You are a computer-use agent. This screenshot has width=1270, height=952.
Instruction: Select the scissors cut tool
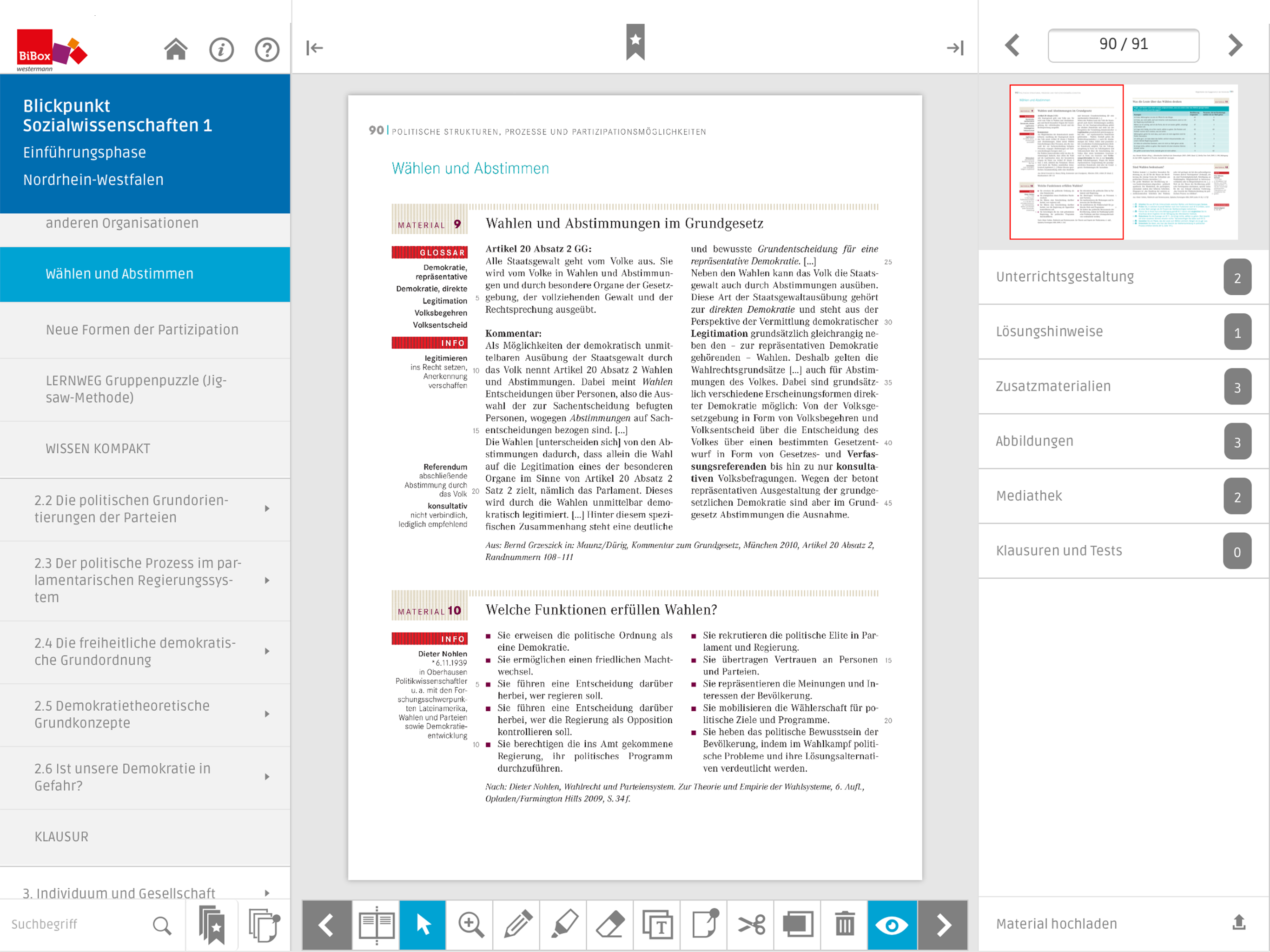coord(751,925)
